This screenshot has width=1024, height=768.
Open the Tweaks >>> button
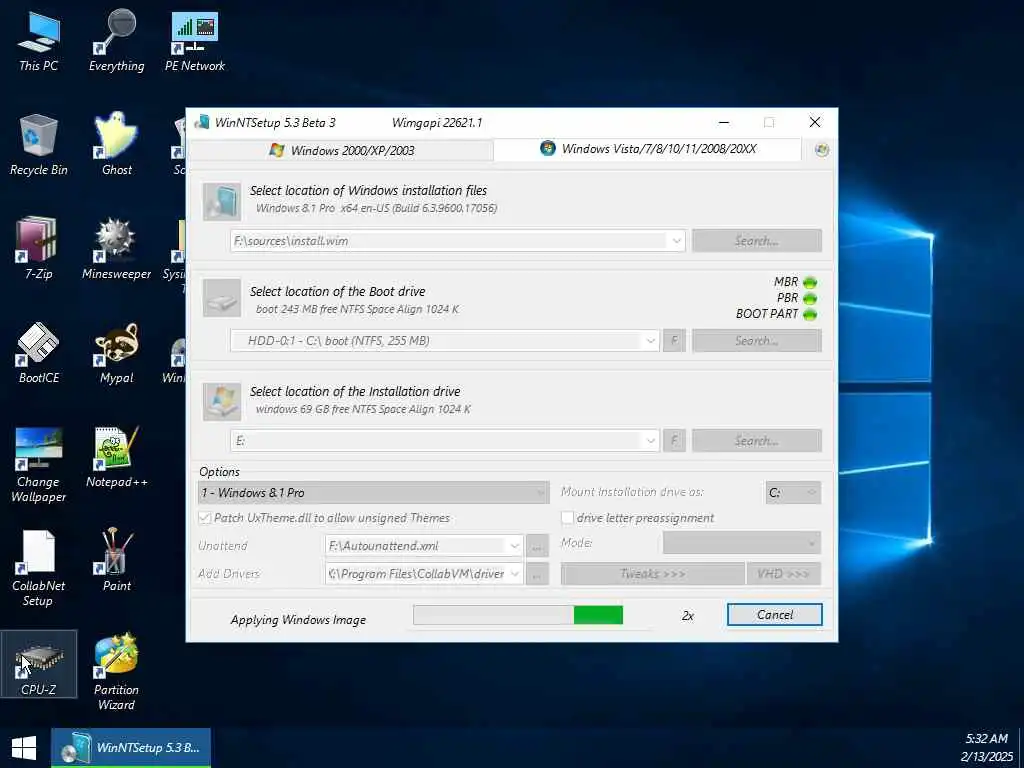652,574
